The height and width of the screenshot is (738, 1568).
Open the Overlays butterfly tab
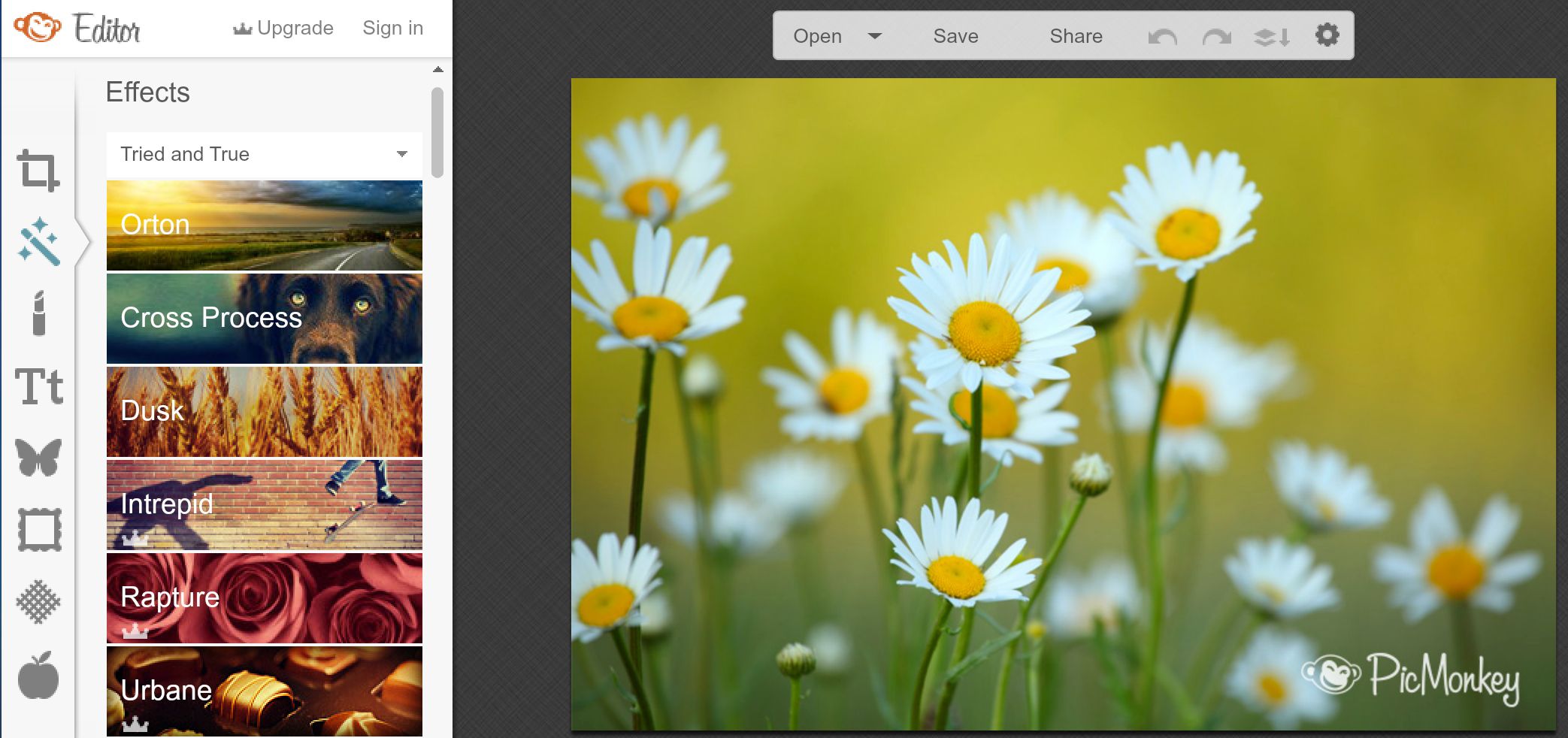pos(38,458)
